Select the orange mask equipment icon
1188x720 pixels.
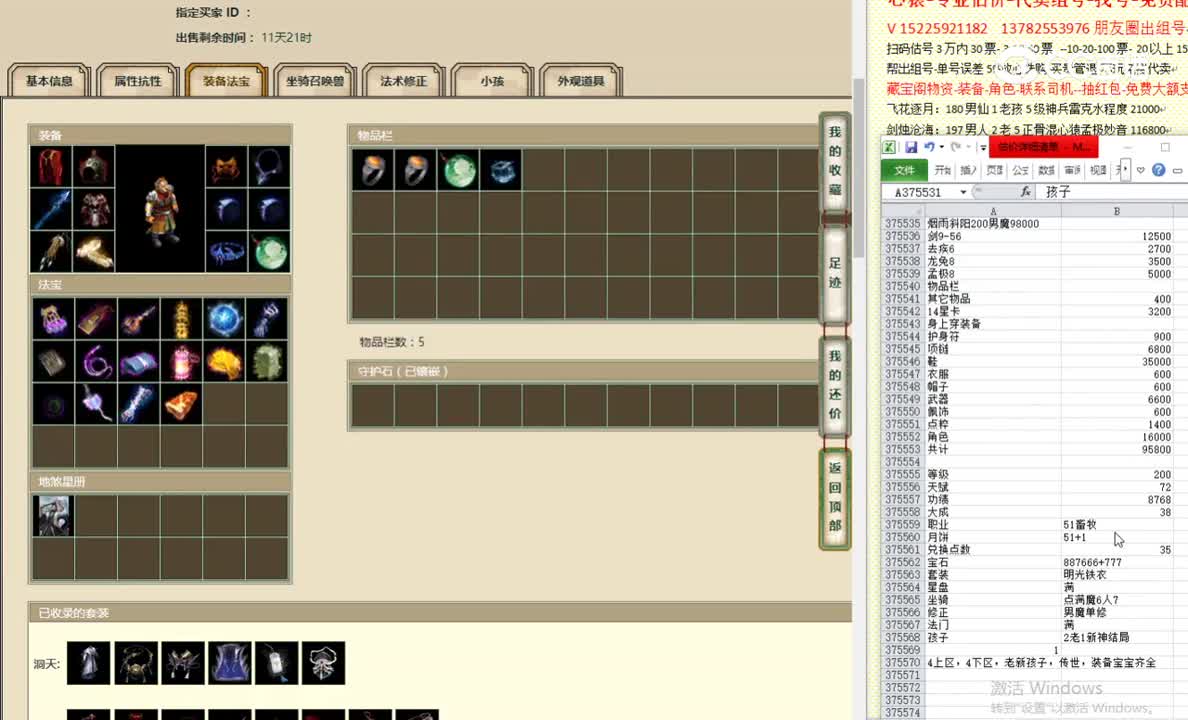227,167
